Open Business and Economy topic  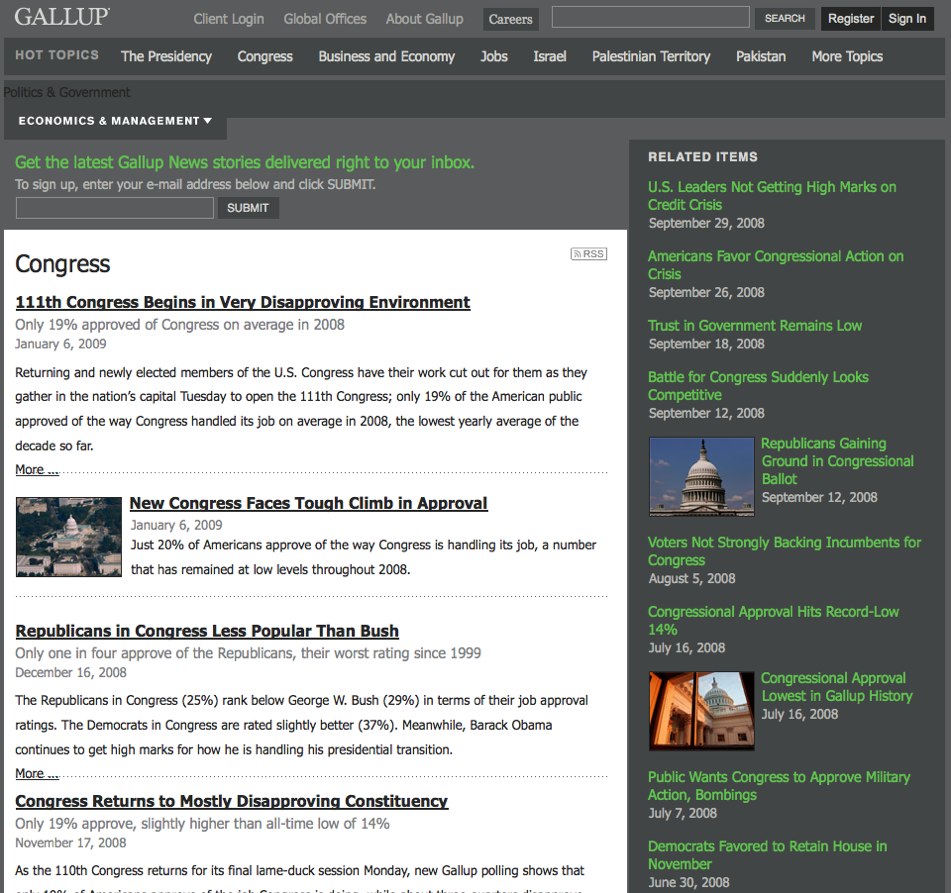click(x=386, y=56)
